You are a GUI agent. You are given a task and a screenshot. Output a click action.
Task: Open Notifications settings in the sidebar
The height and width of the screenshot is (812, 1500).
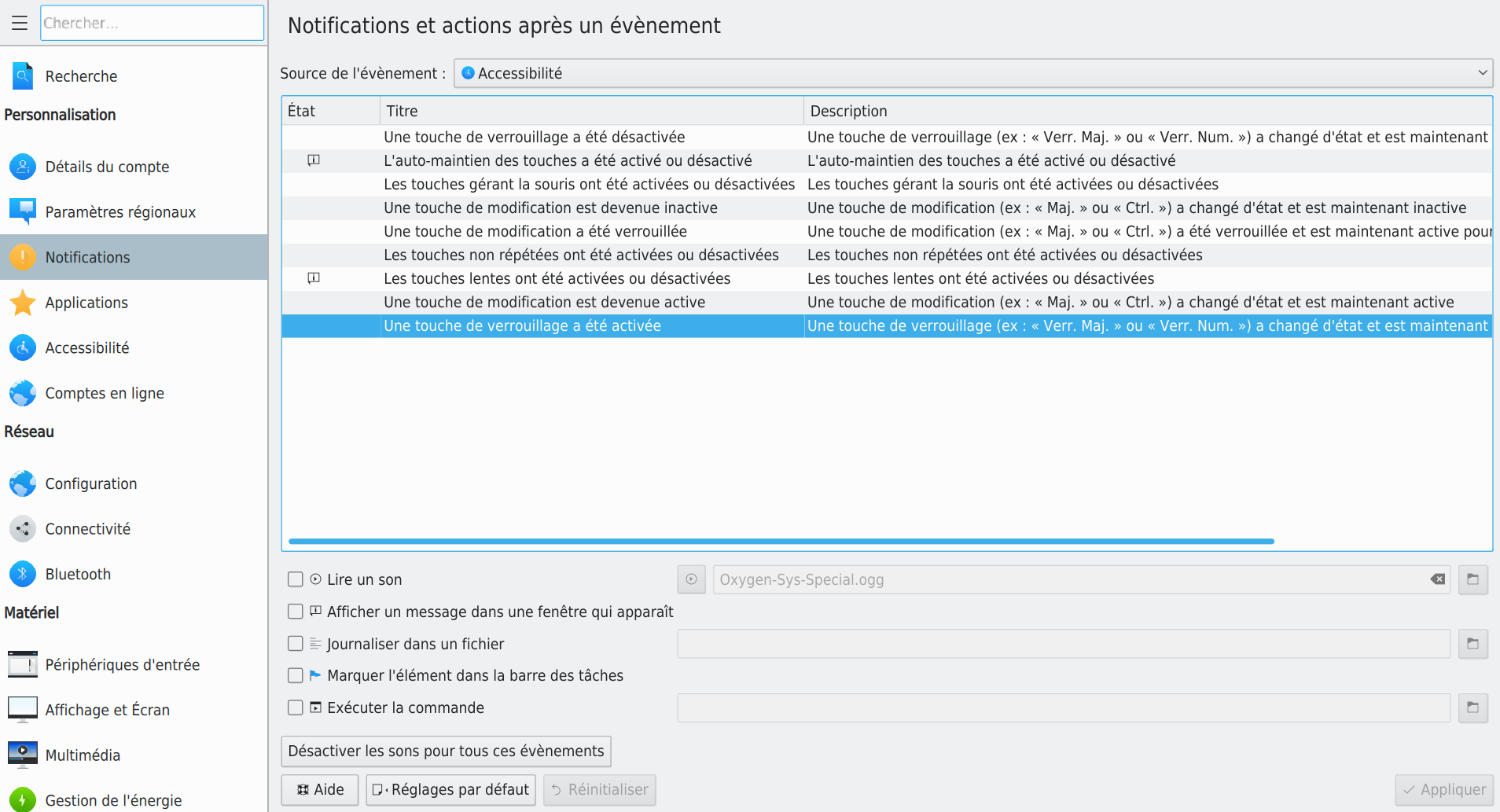134,257
